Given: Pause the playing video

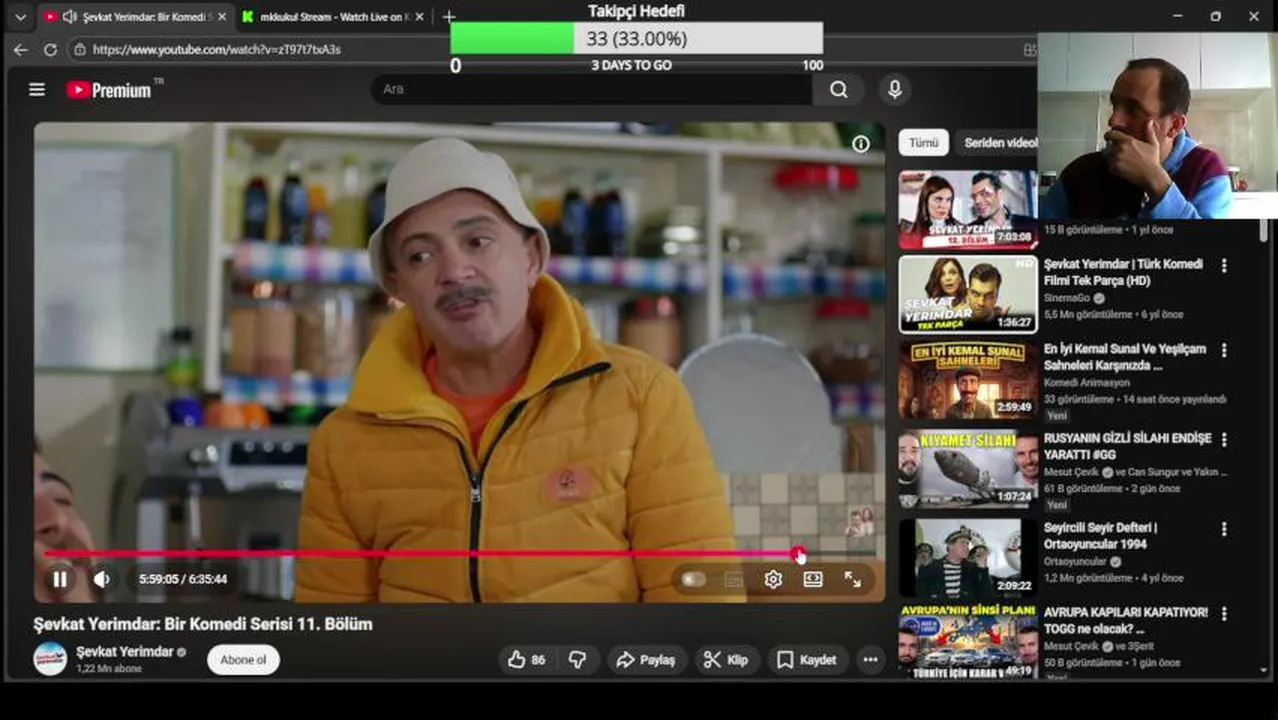Looking at the screenshot, I should pos(60,579).
